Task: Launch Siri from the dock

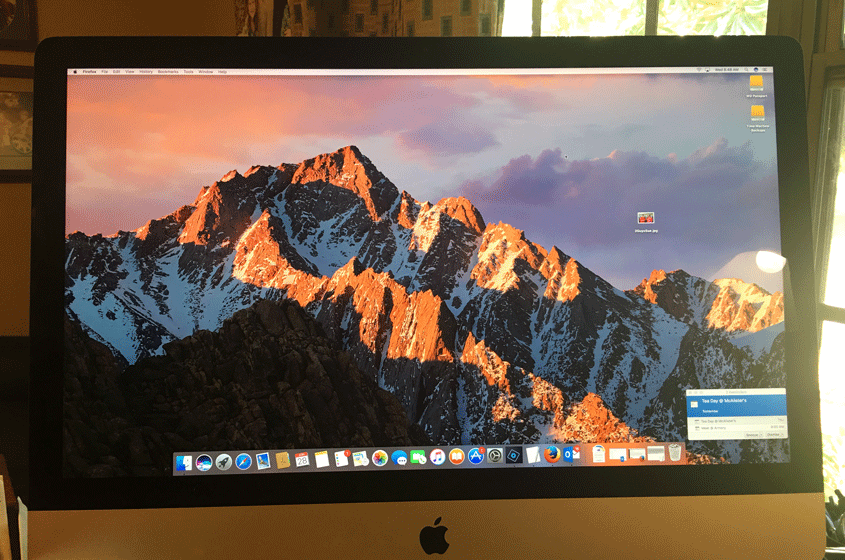Action: (204, 462)
